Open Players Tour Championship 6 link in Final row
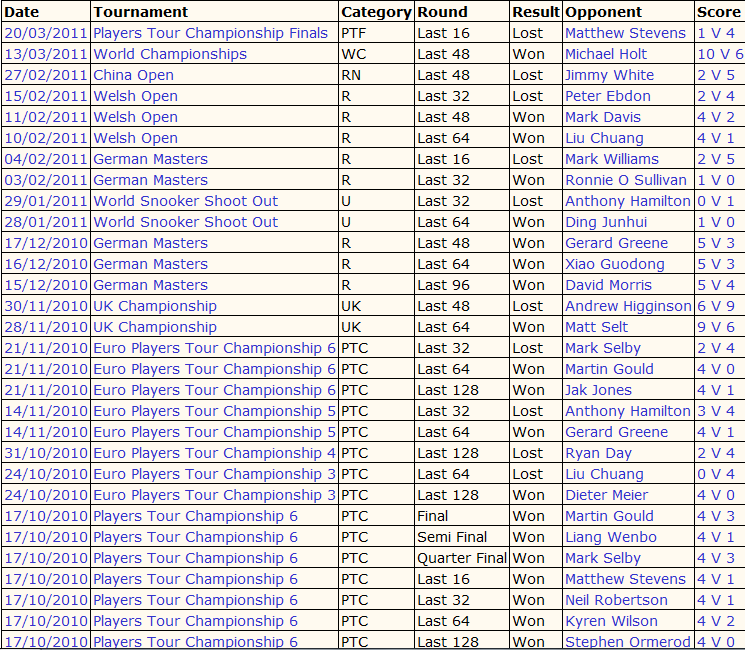 pos(195,516)
